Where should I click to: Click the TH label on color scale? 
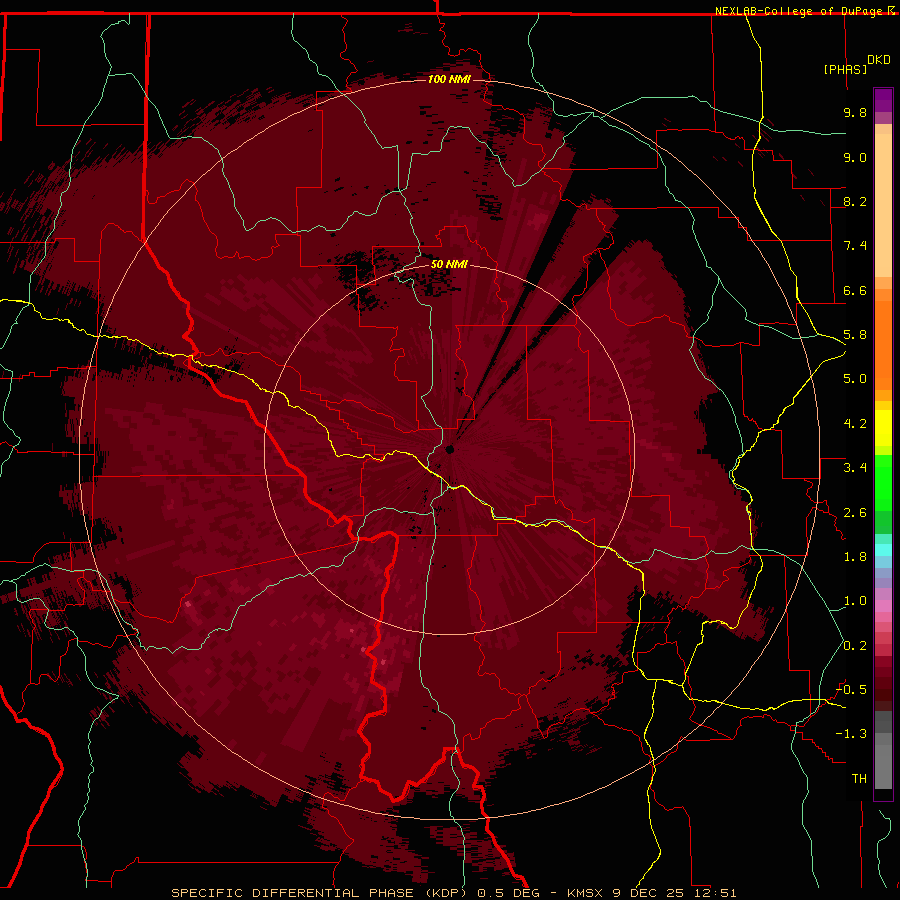click(859, 779)
